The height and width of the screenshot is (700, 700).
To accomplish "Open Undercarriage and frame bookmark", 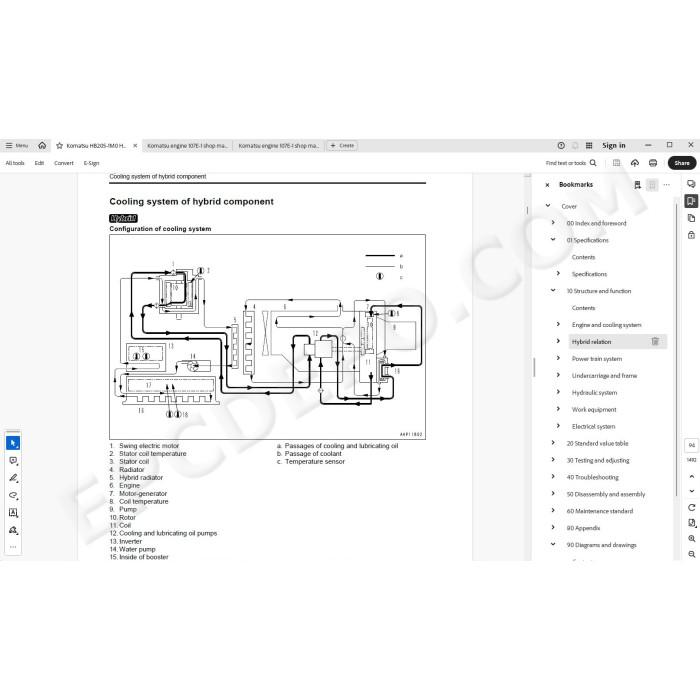I will 604,376.
